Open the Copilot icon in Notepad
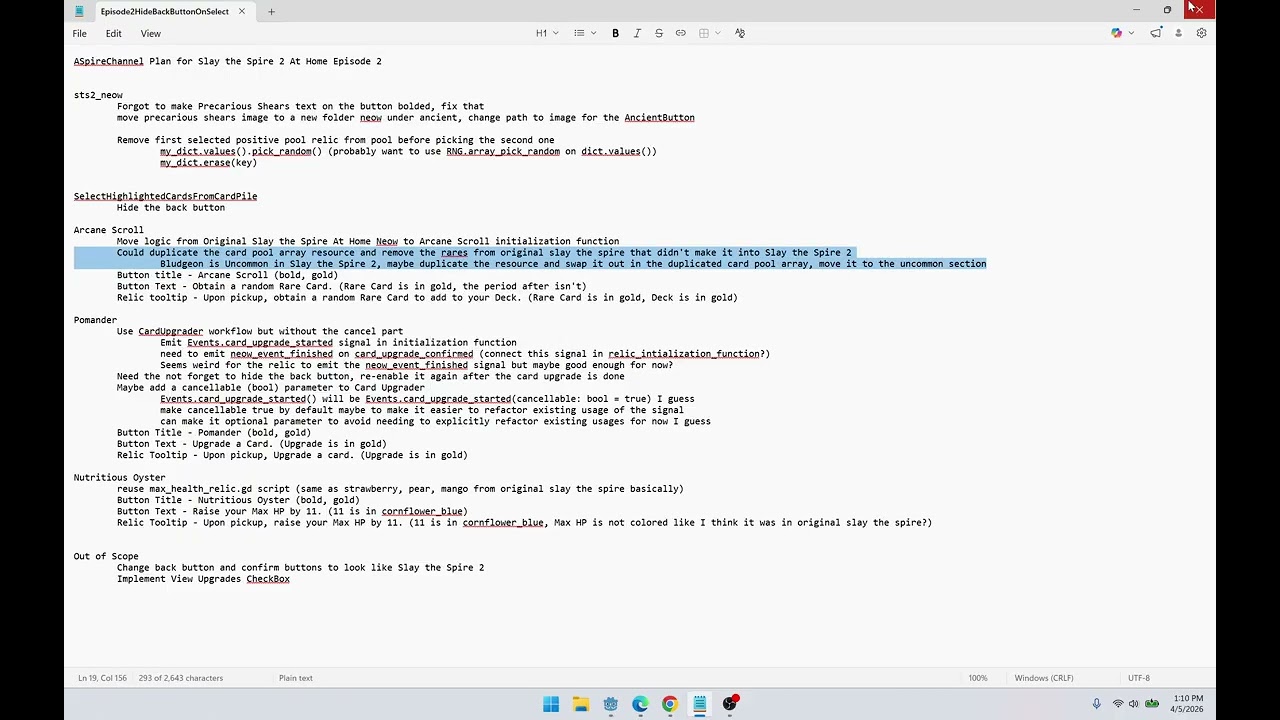Screen dimensions: 1280x720 coord(1116,33)
